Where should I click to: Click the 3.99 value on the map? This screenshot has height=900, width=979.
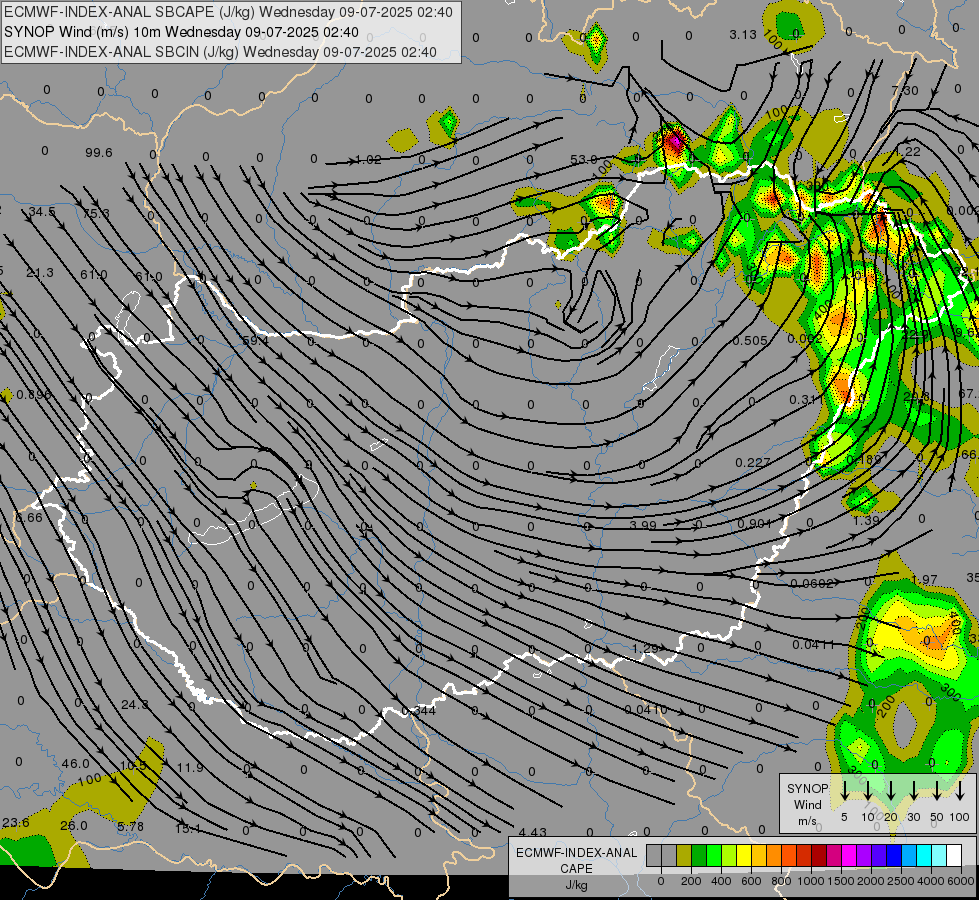click(x=643, y=525)
